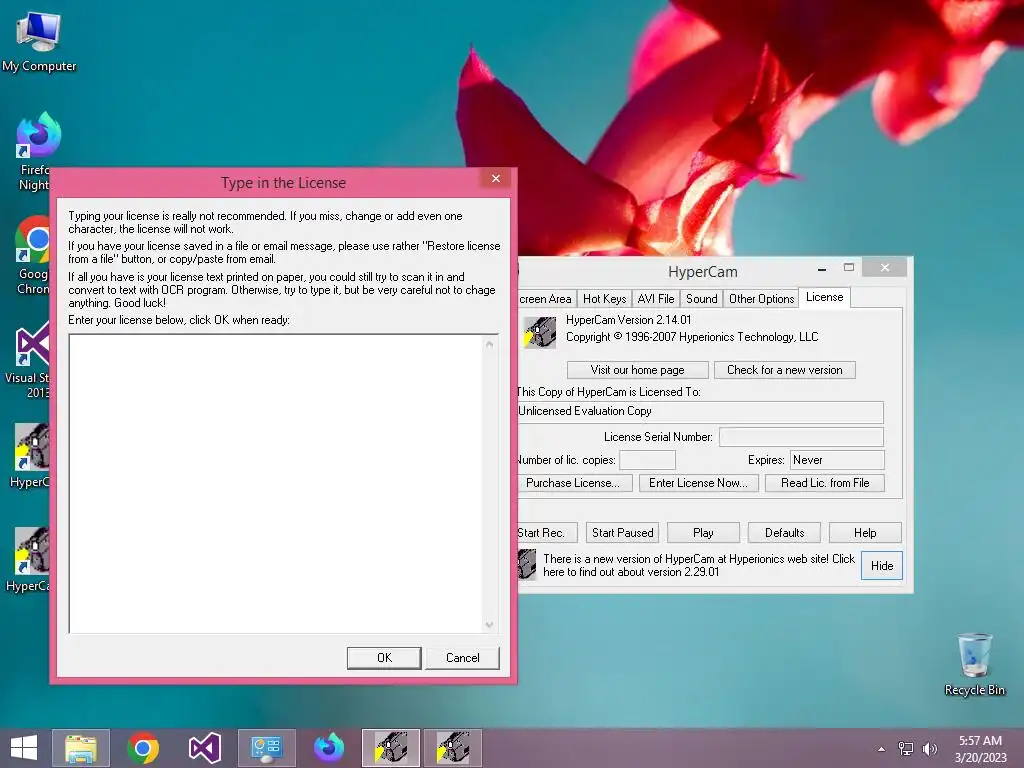Switch to second HyperCam taskbar window

[453, 748]
